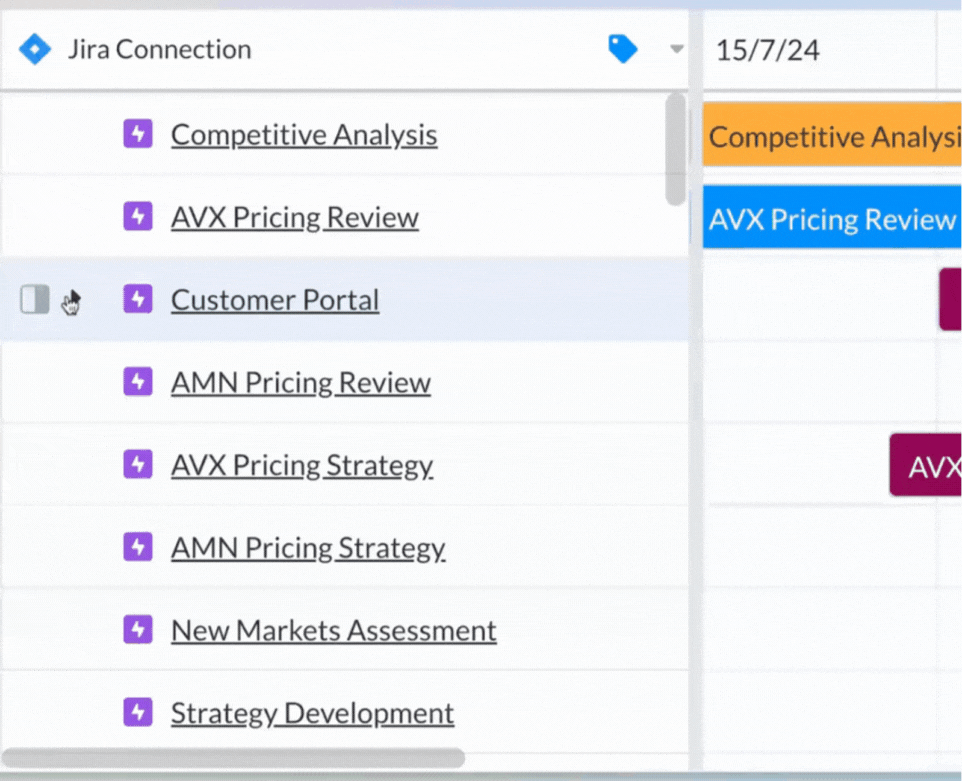This screenshot has width=962, height=781.
Task: Toggle the checkbox on the Customer Portal row
Action: (x=35, y=299)
